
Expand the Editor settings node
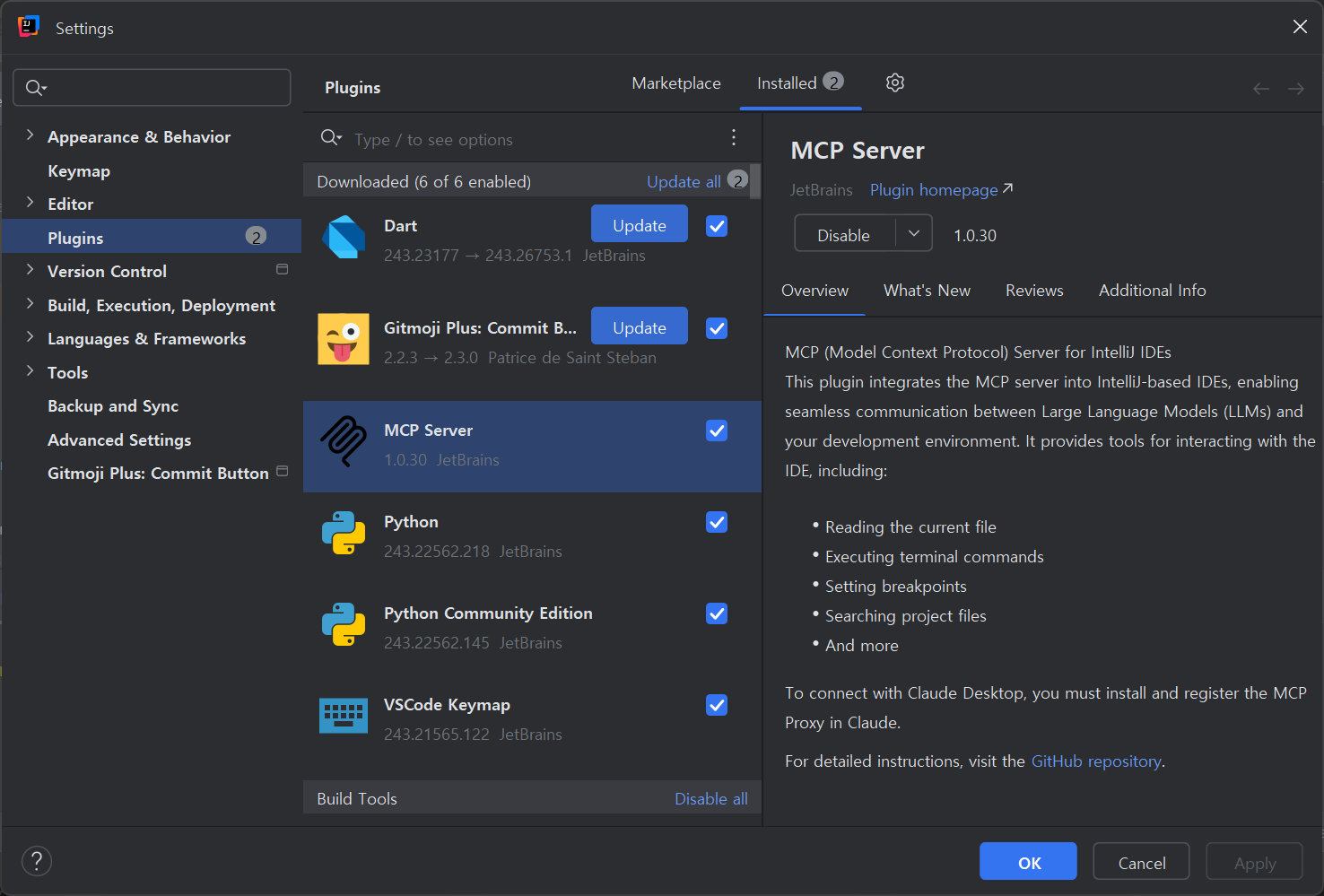point(30,203)
